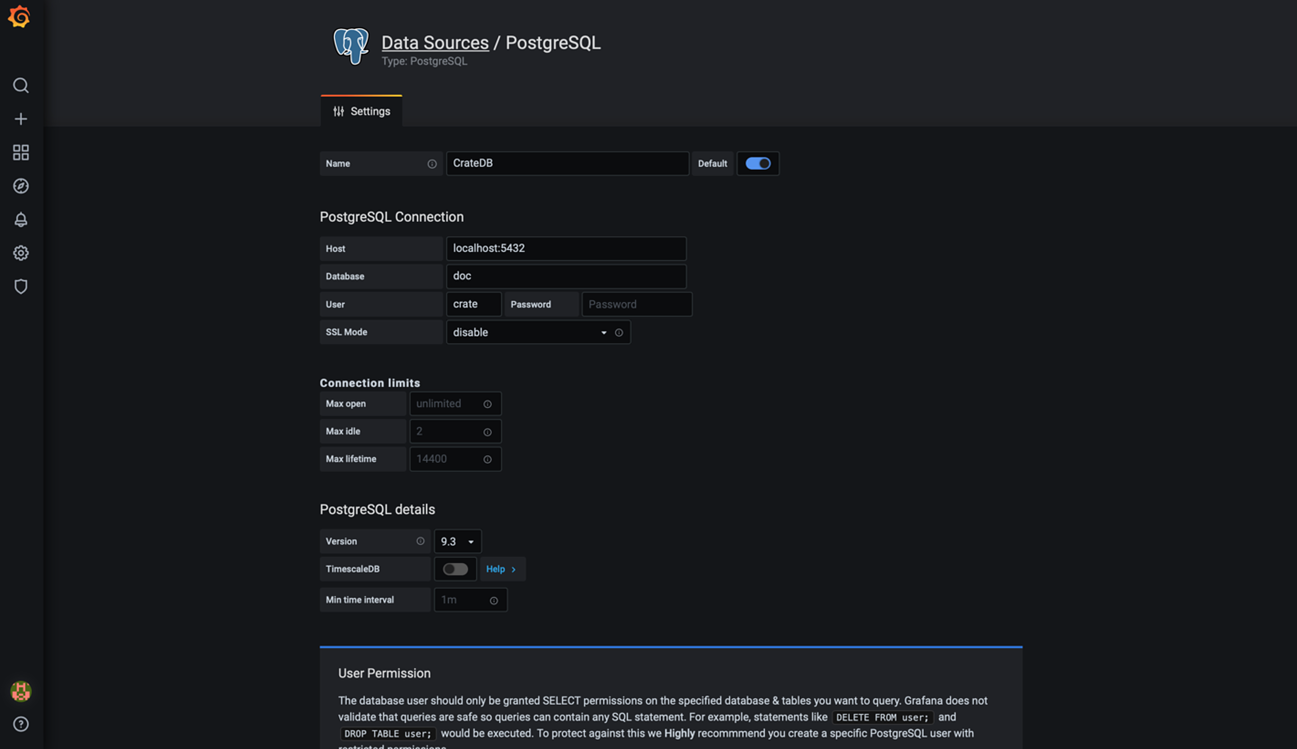Click the User field containing crate
Image resolution: width=1297 pixels, height=749 pixels.
[x=474, y=304]
